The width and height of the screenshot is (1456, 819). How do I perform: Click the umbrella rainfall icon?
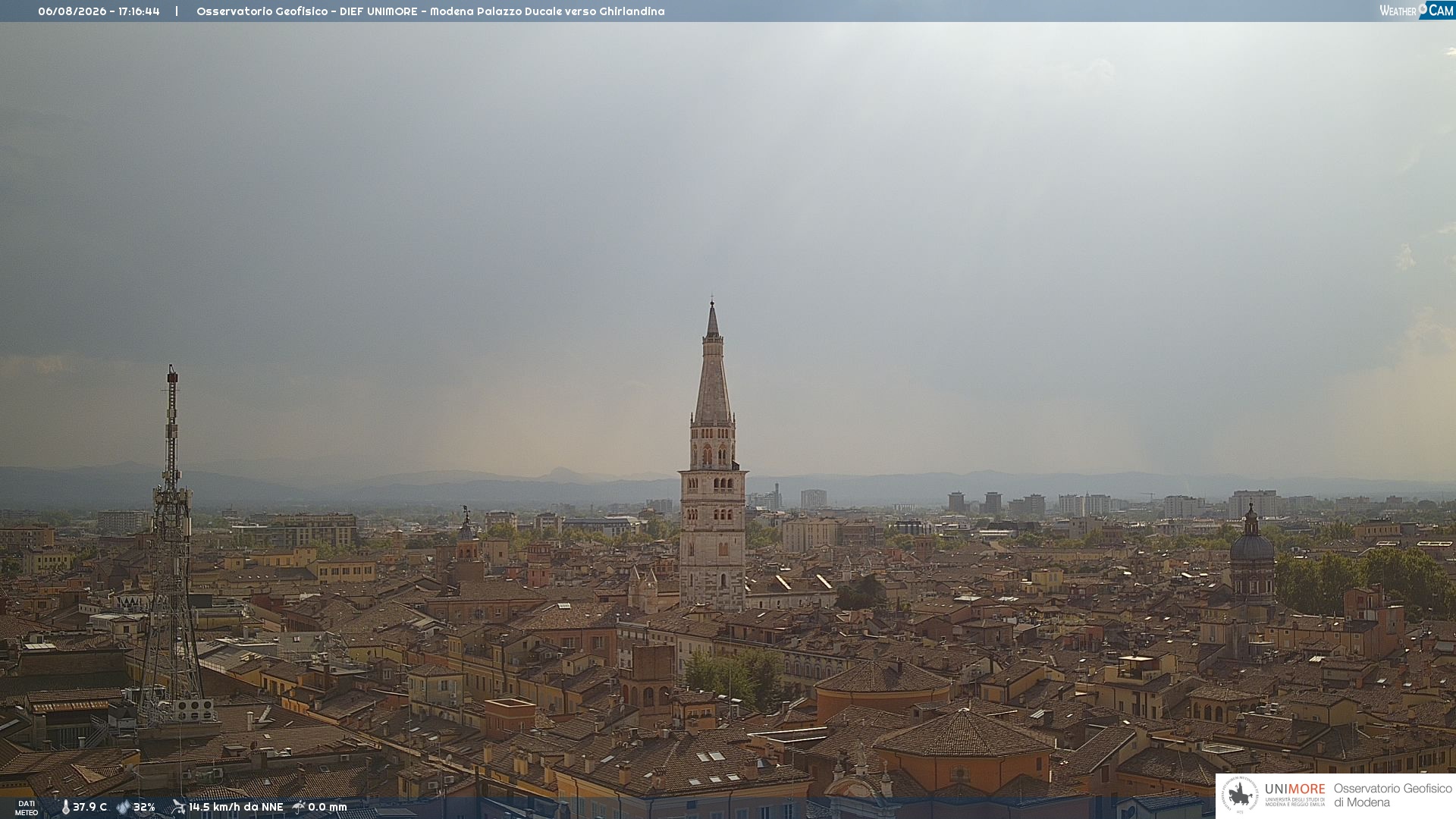pos(299,807)
